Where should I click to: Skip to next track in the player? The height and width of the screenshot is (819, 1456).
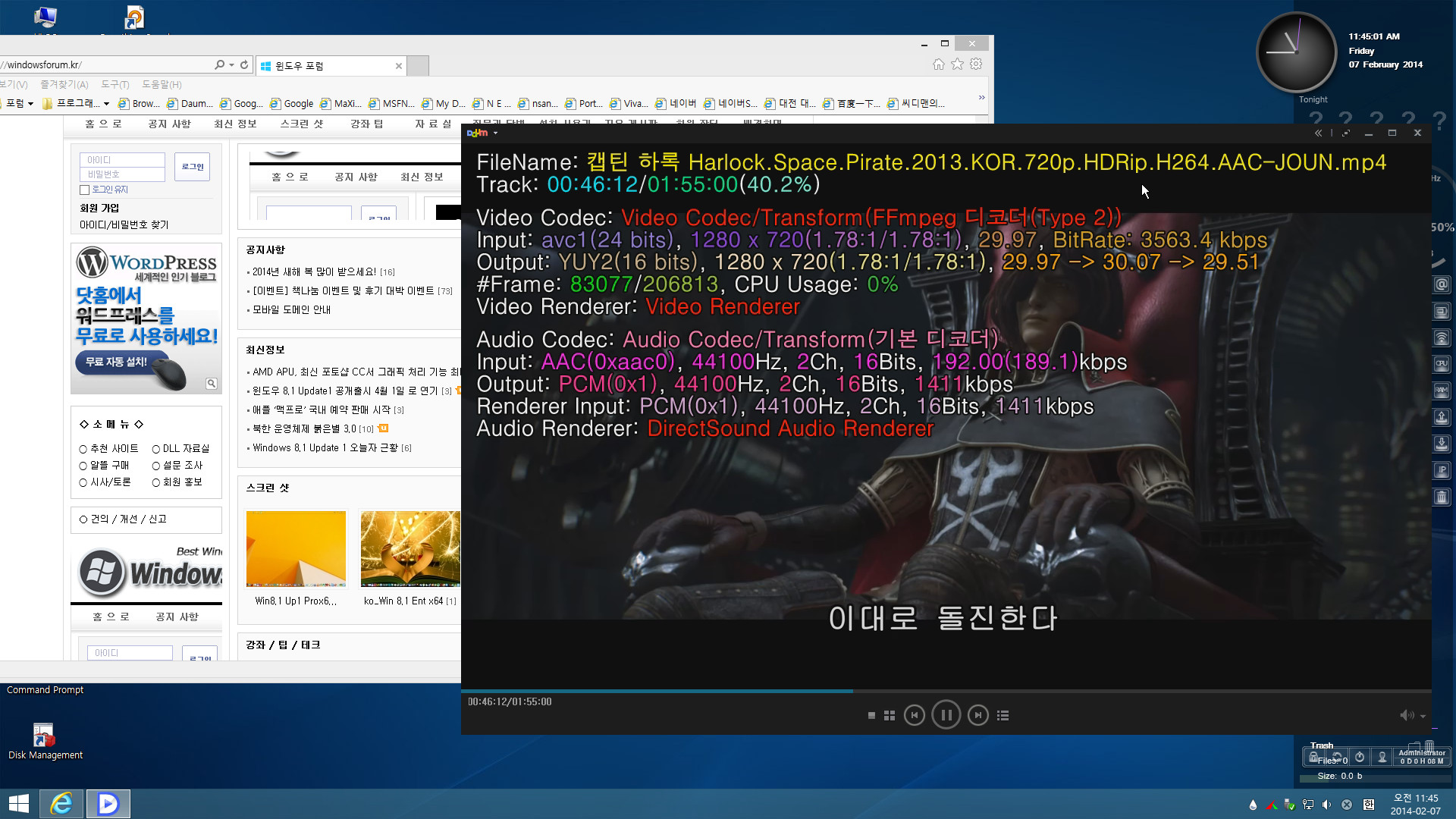coord(978,715)
